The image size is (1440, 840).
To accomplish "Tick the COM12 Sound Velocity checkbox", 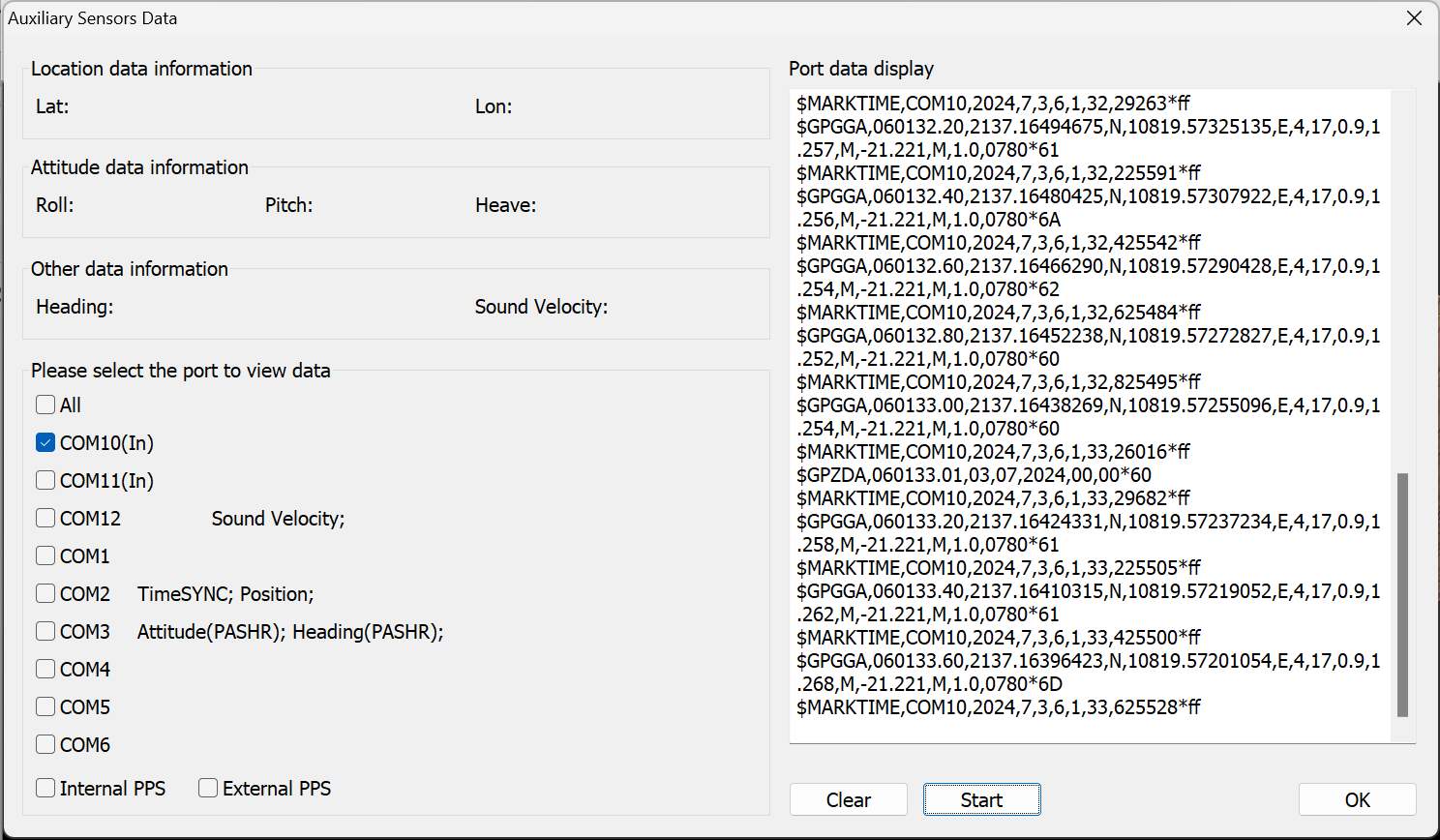I will (x=45, y=519).
